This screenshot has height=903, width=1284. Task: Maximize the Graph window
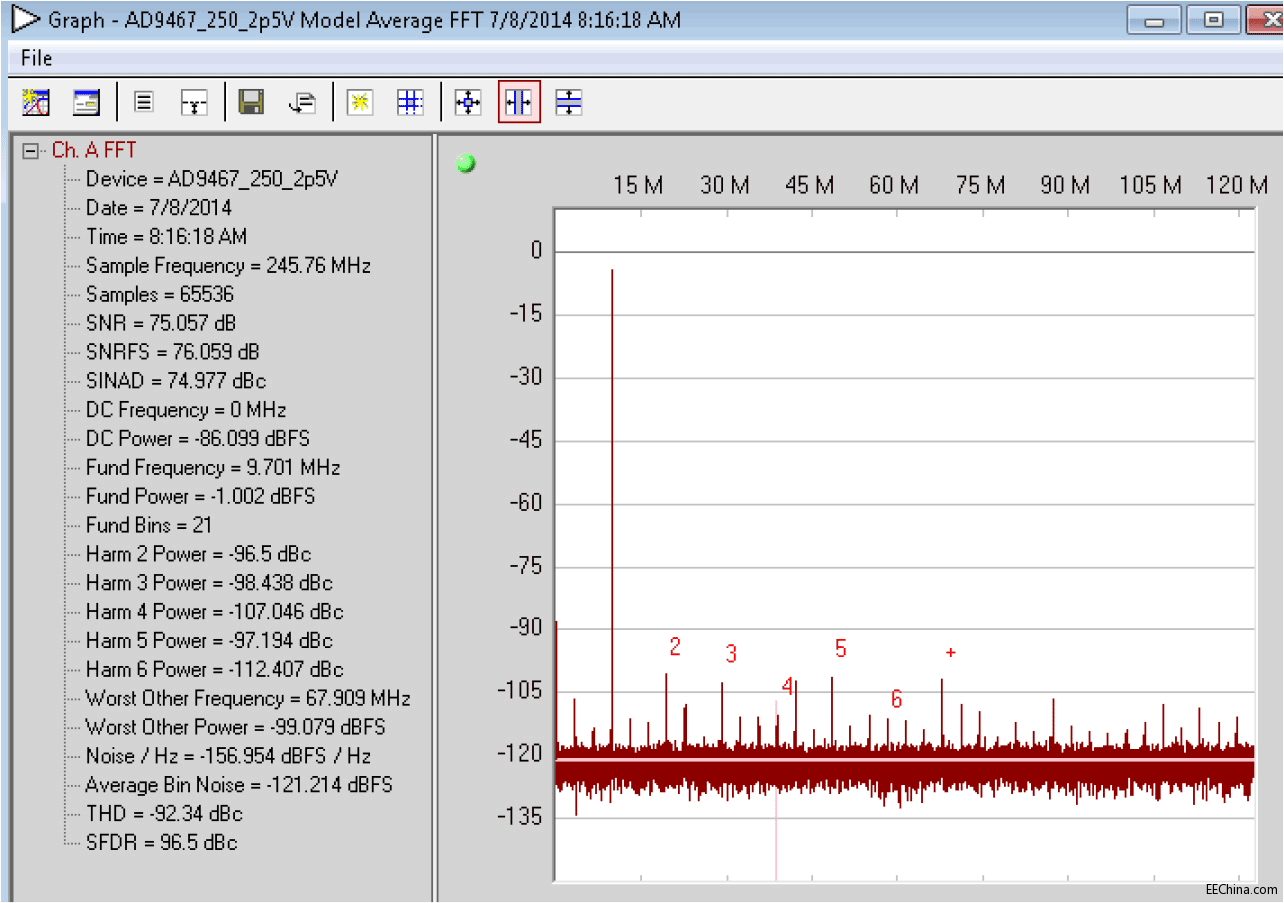1214,20
